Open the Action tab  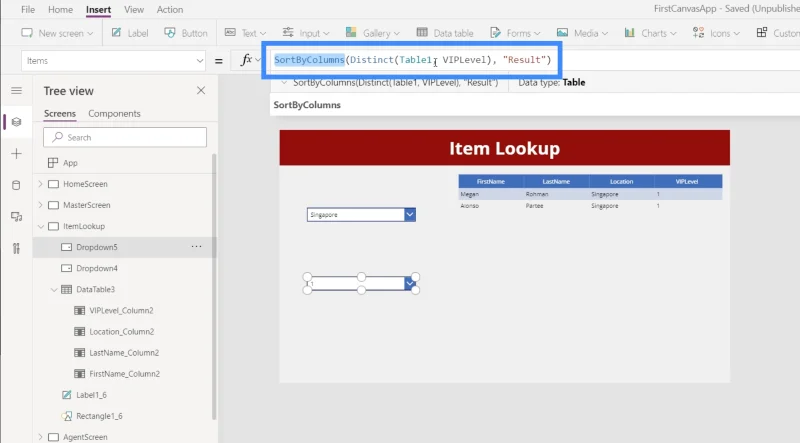170,9
